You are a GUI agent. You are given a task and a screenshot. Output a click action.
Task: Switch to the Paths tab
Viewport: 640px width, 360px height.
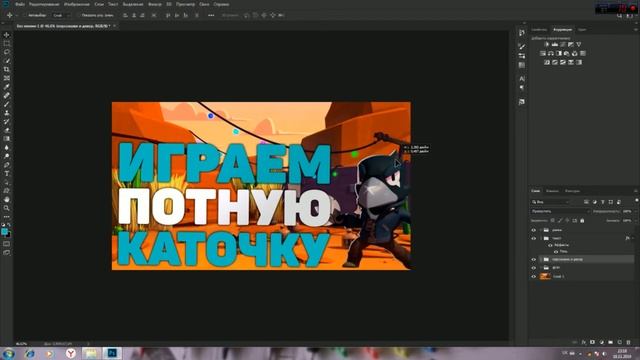click(572, 191)
